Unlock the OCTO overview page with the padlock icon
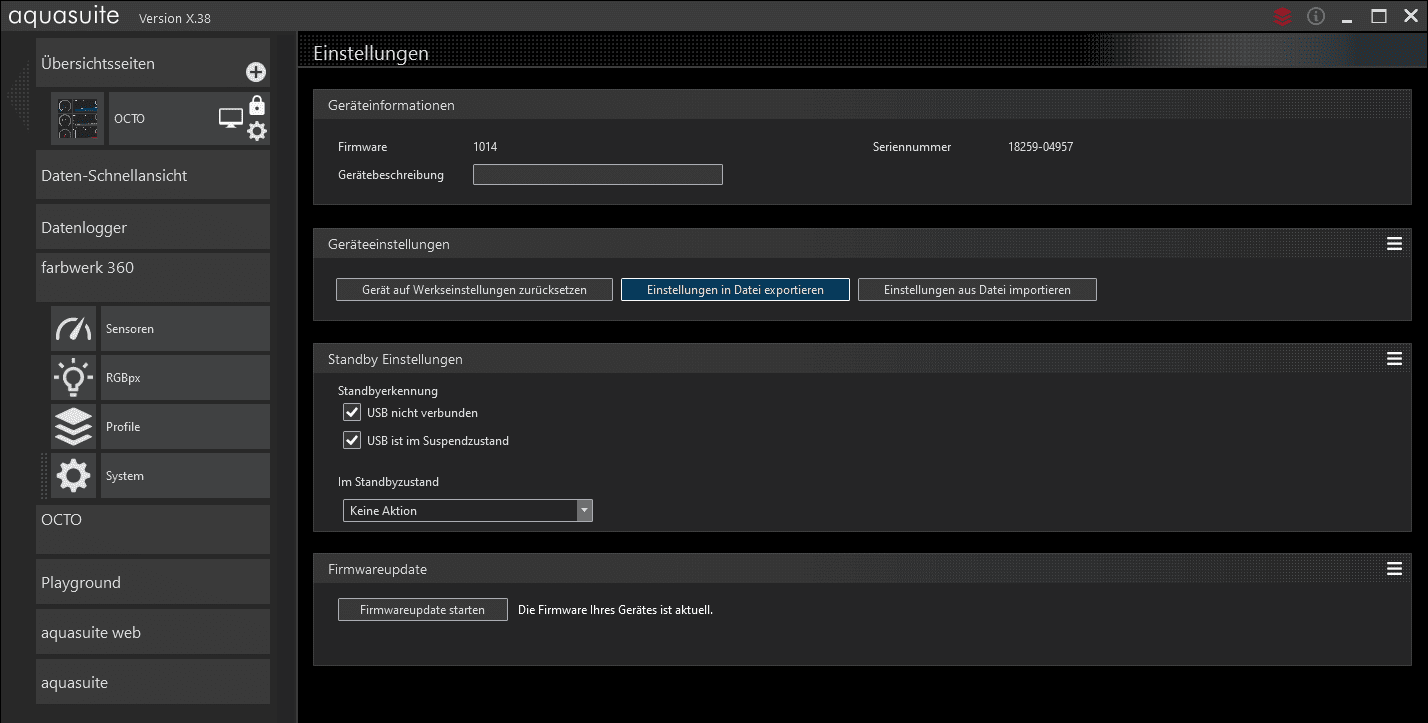 (257, 105)
